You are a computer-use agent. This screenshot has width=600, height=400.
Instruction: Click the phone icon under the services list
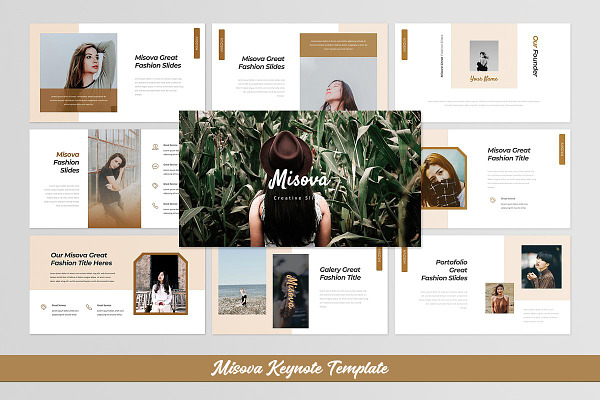(x=155, y=206)
